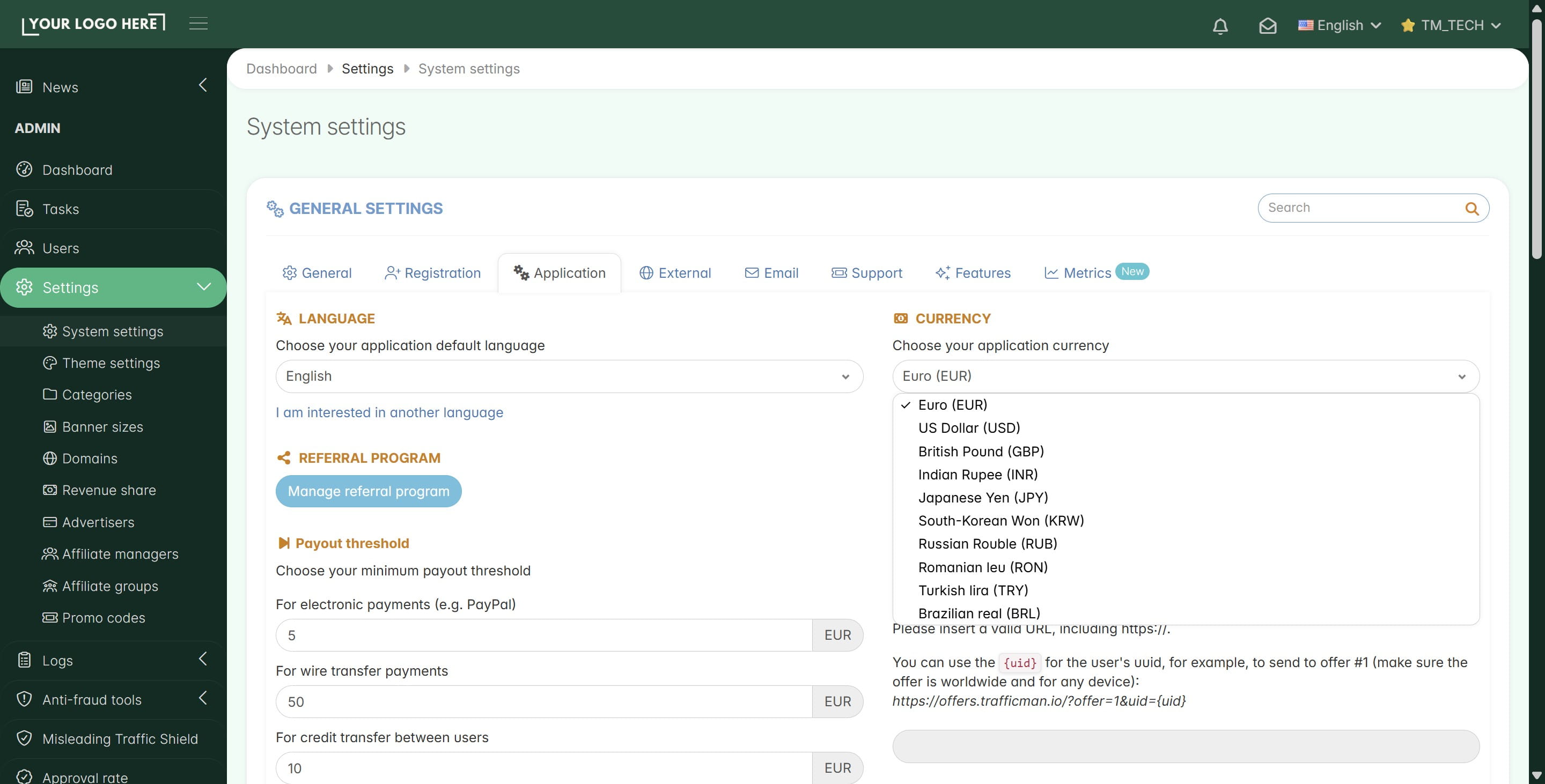Select Russian Rouble (RUB) option
The width and height of the screenshot is (1545, 784).
tap(1186, 544)
